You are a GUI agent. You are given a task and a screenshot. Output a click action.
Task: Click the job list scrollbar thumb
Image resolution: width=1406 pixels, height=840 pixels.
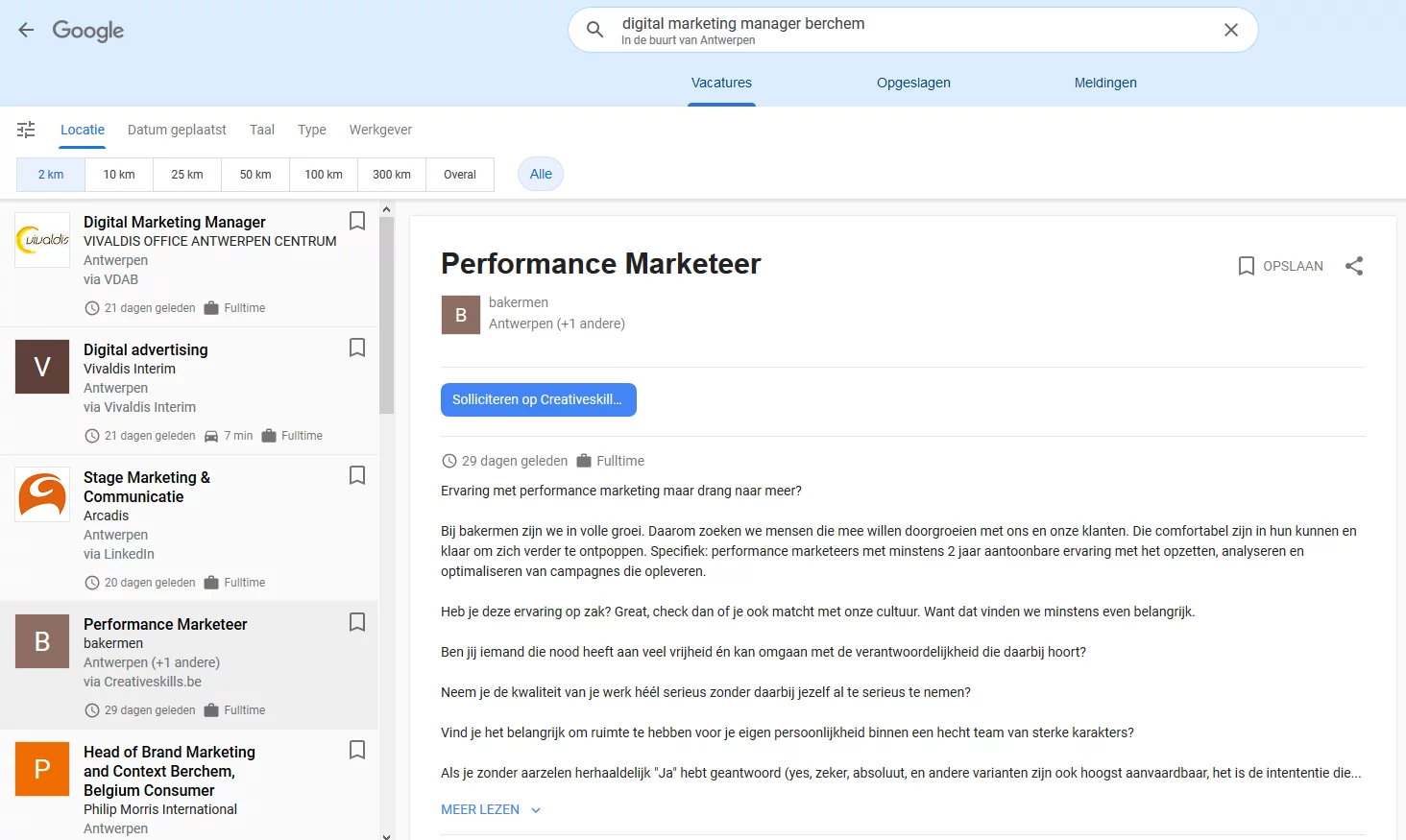386,315
